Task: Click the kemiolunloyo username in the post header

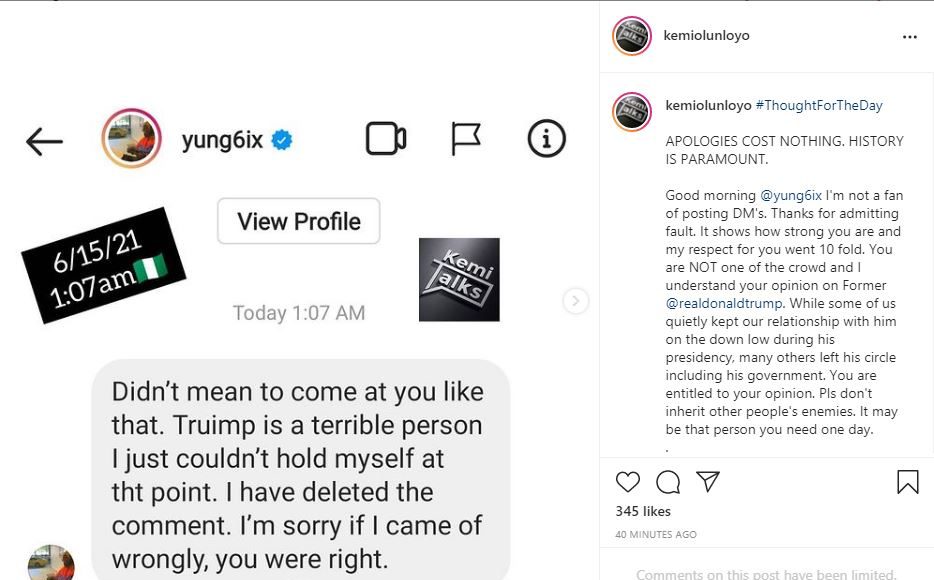Action: 706,36
